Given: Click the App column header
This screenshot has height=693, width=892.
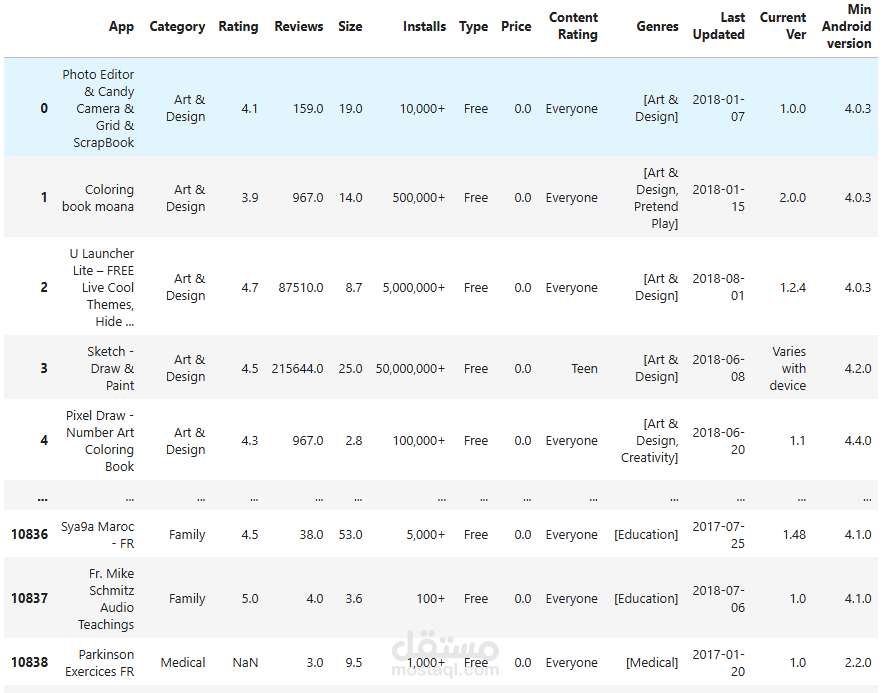Looking at the screenshot, I should click(121, 27).
